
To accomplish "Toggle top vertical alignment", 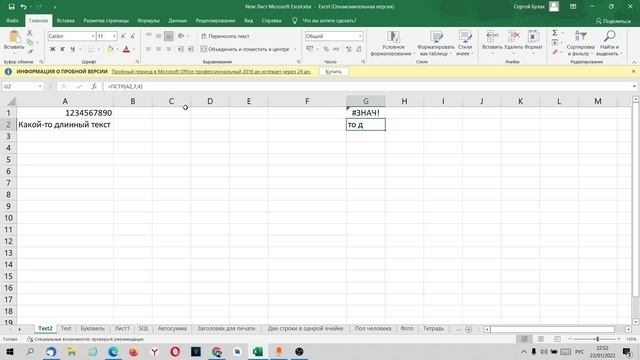I will click(149, 36).
